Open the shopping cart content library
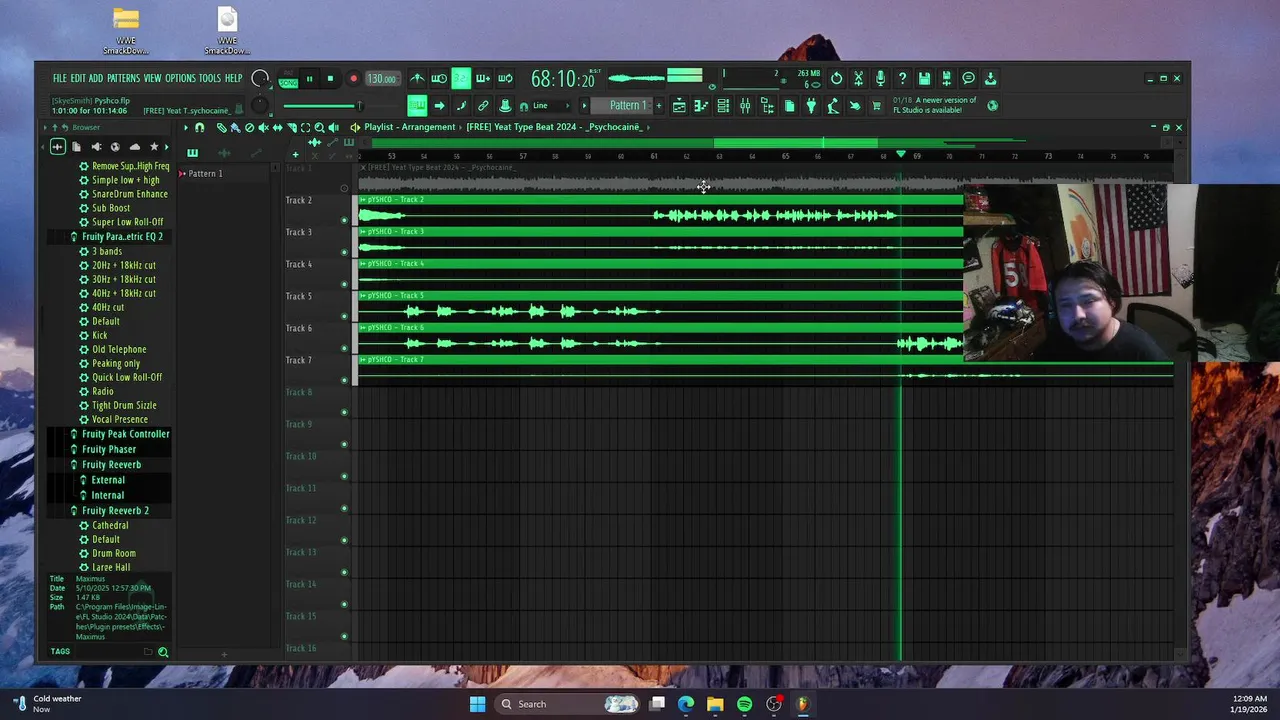1280x720 pixels. 876,105
